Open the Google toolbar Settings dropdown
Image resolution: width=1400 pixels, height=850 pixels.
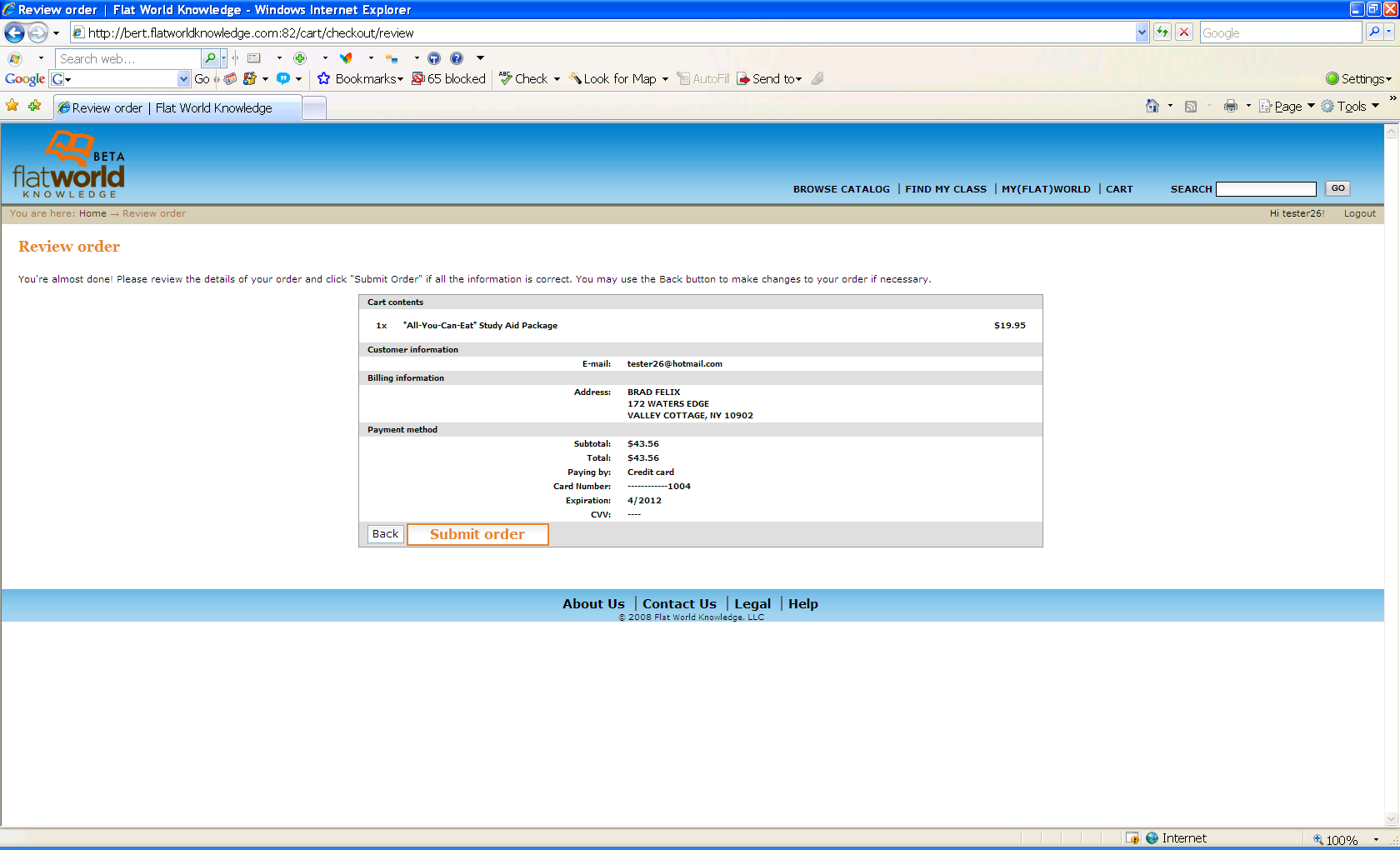point(1358,78)
